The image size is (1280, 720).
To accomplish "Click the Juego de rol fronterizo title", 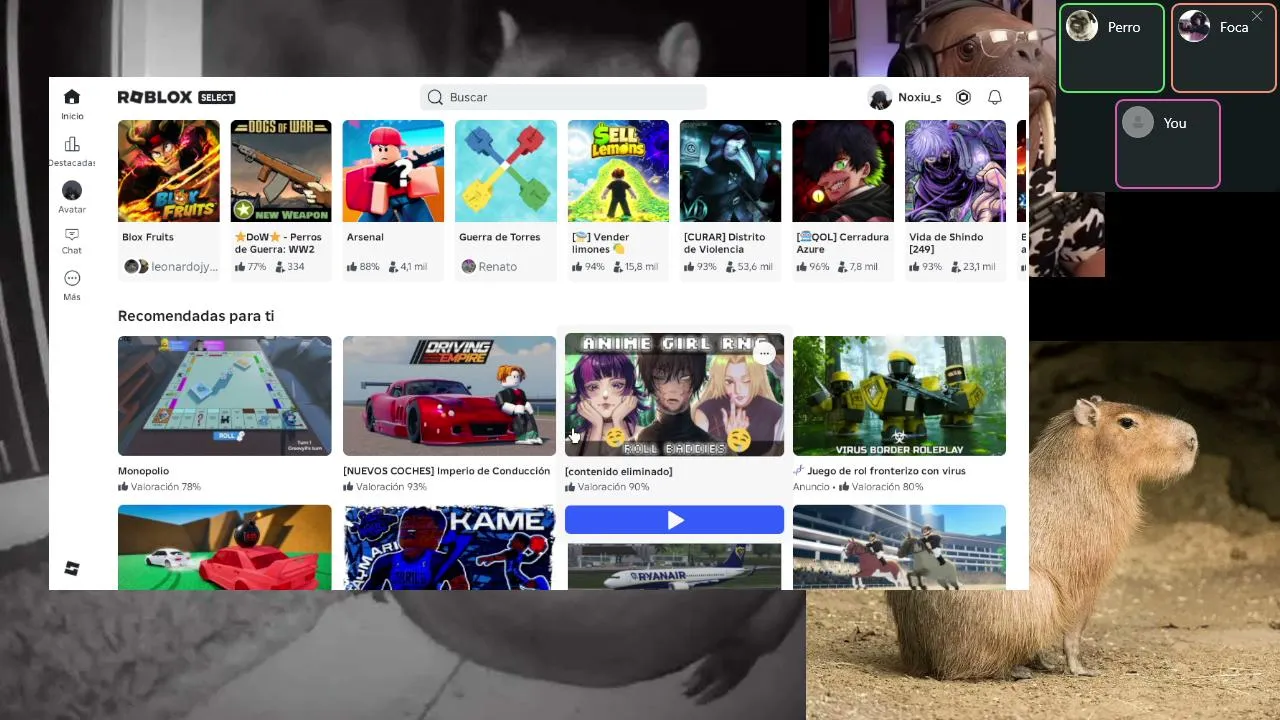I will coord(886,471).
